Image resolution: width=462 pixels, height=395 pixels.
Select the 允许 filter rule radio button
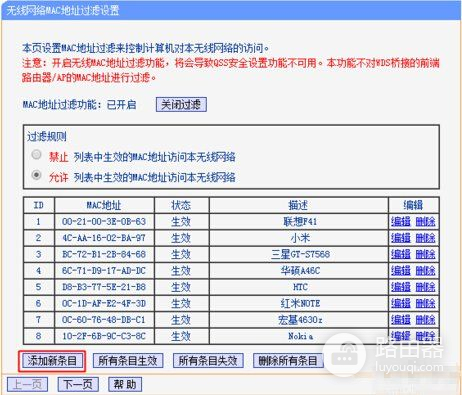coord(36,175)
